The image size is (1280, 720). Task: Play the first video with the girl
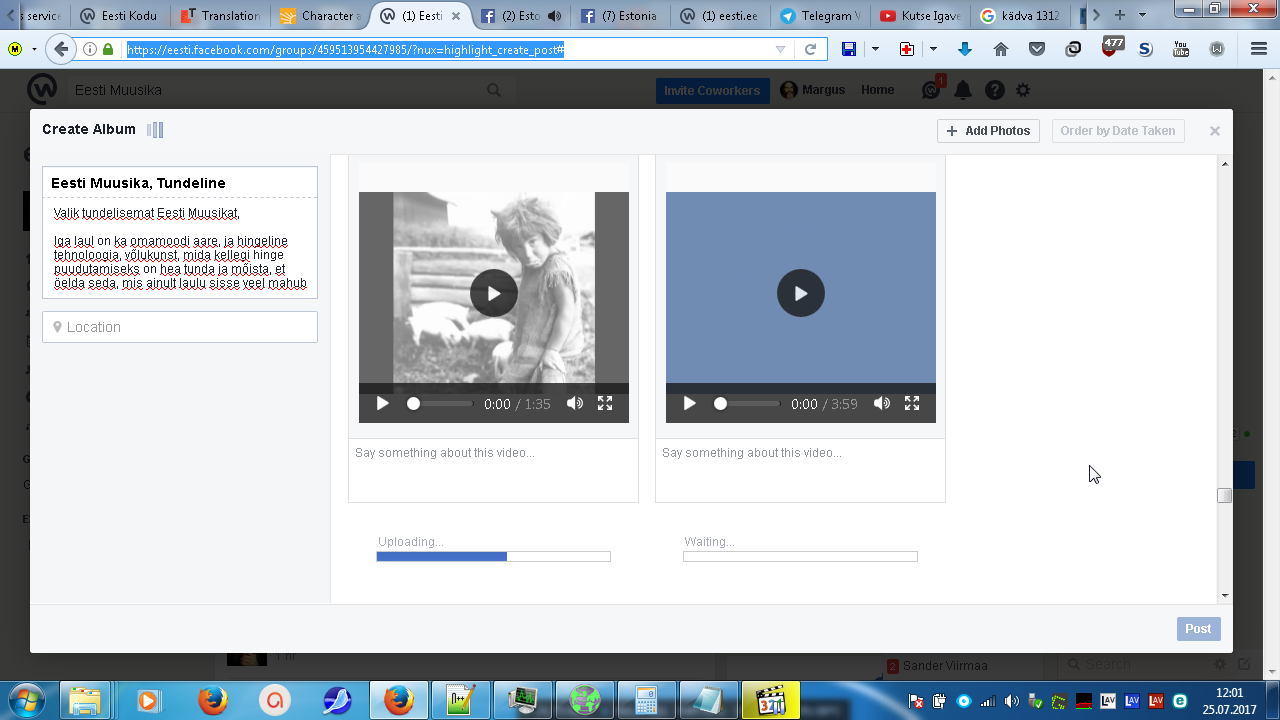[494, 293]
